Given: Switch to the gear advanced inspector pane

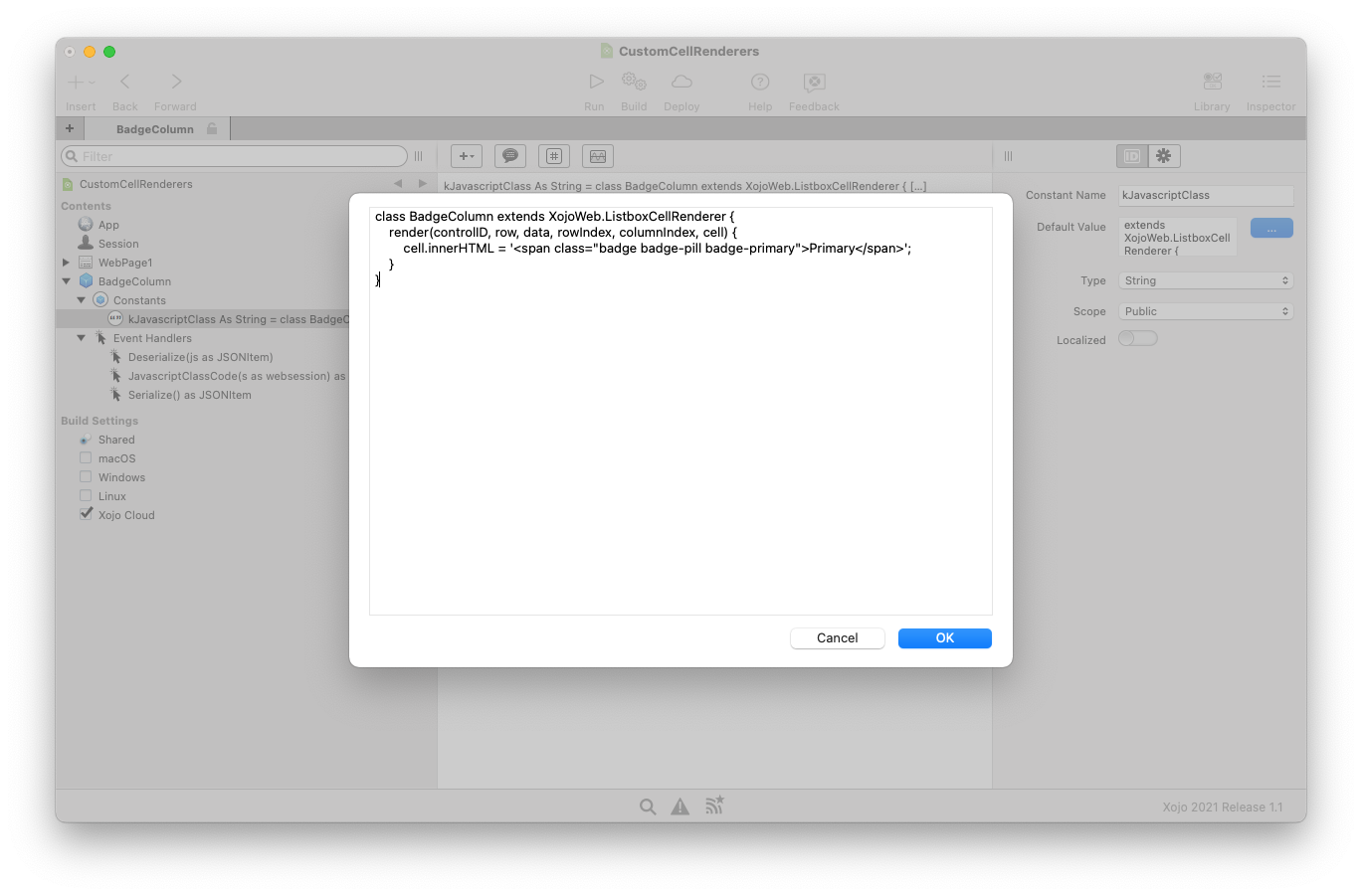Looking at the screenshot, I should point(1163,155).
